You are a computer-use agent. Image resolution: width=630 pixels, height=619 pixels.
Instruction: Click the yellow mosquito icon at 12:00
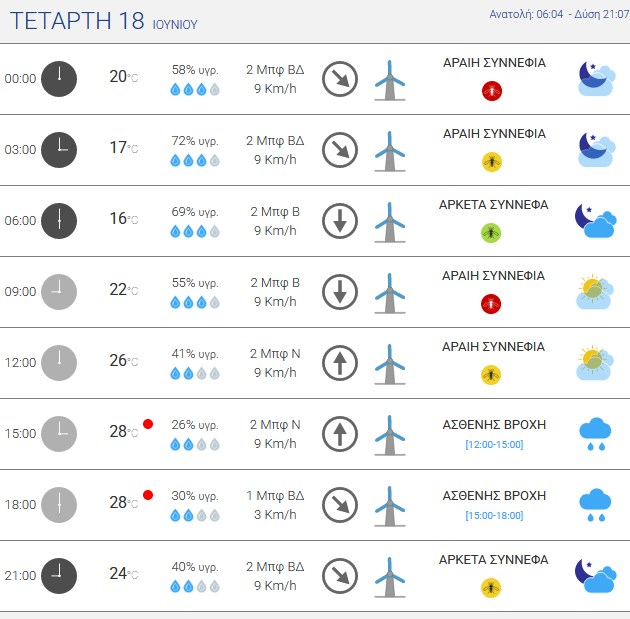coord(491,375)
